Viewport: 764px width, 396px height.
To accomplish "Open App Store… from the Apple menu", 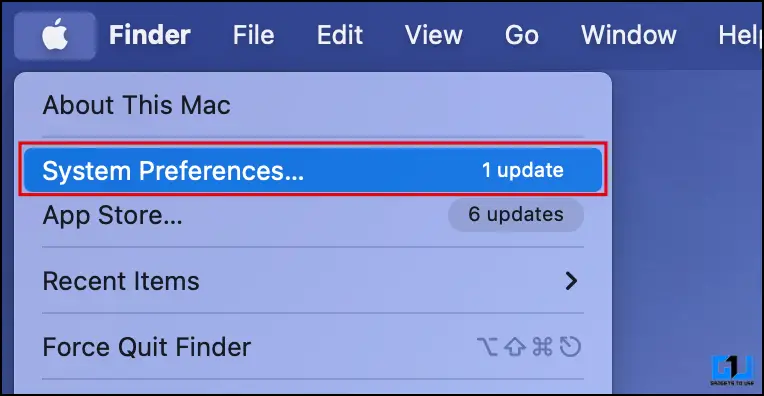I will pos(113,215).
